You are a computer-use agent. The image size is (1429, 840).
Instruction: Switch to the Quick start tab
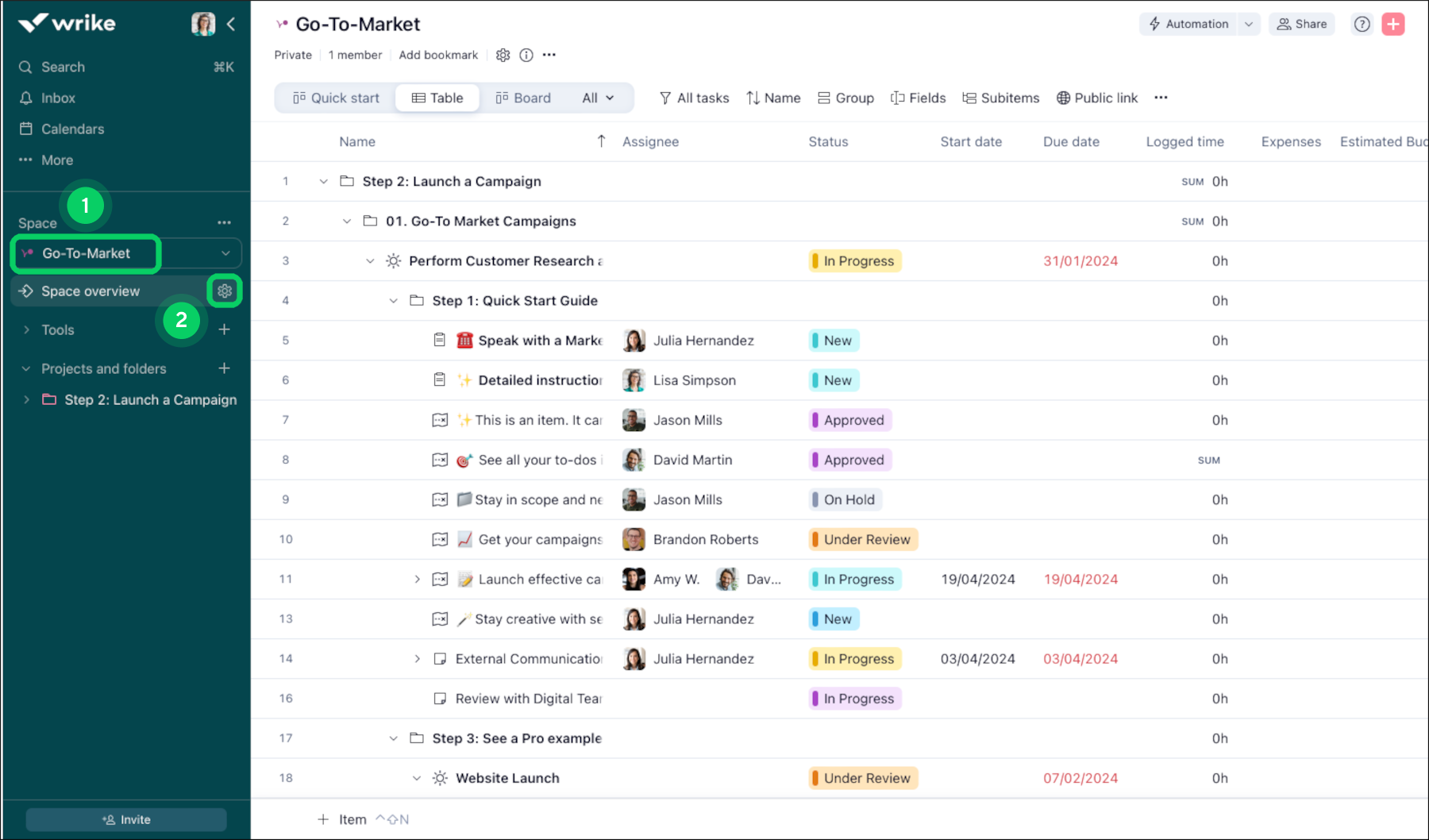(336, 98)
